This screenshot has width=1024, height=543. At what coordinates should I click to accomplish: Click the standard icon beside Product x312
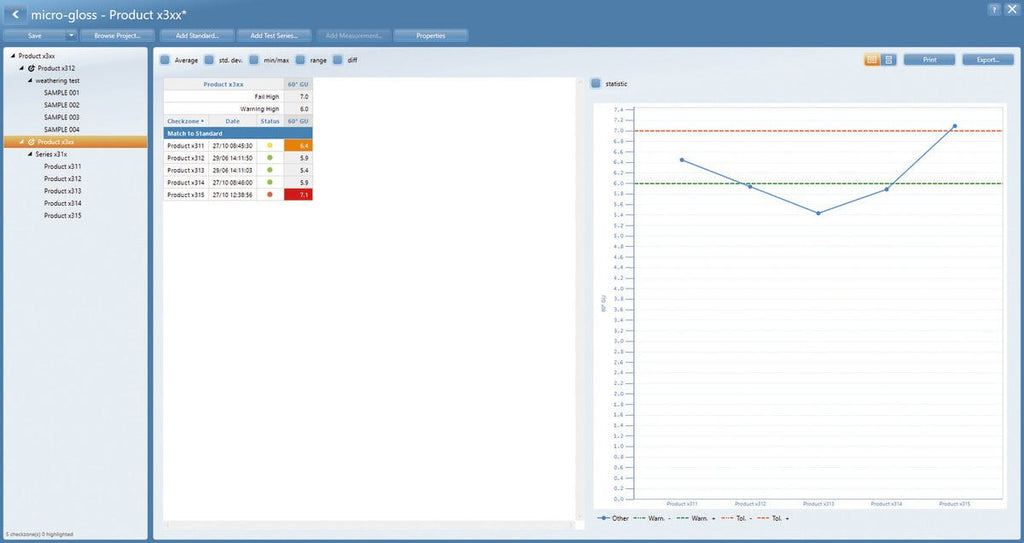point(31,68)
